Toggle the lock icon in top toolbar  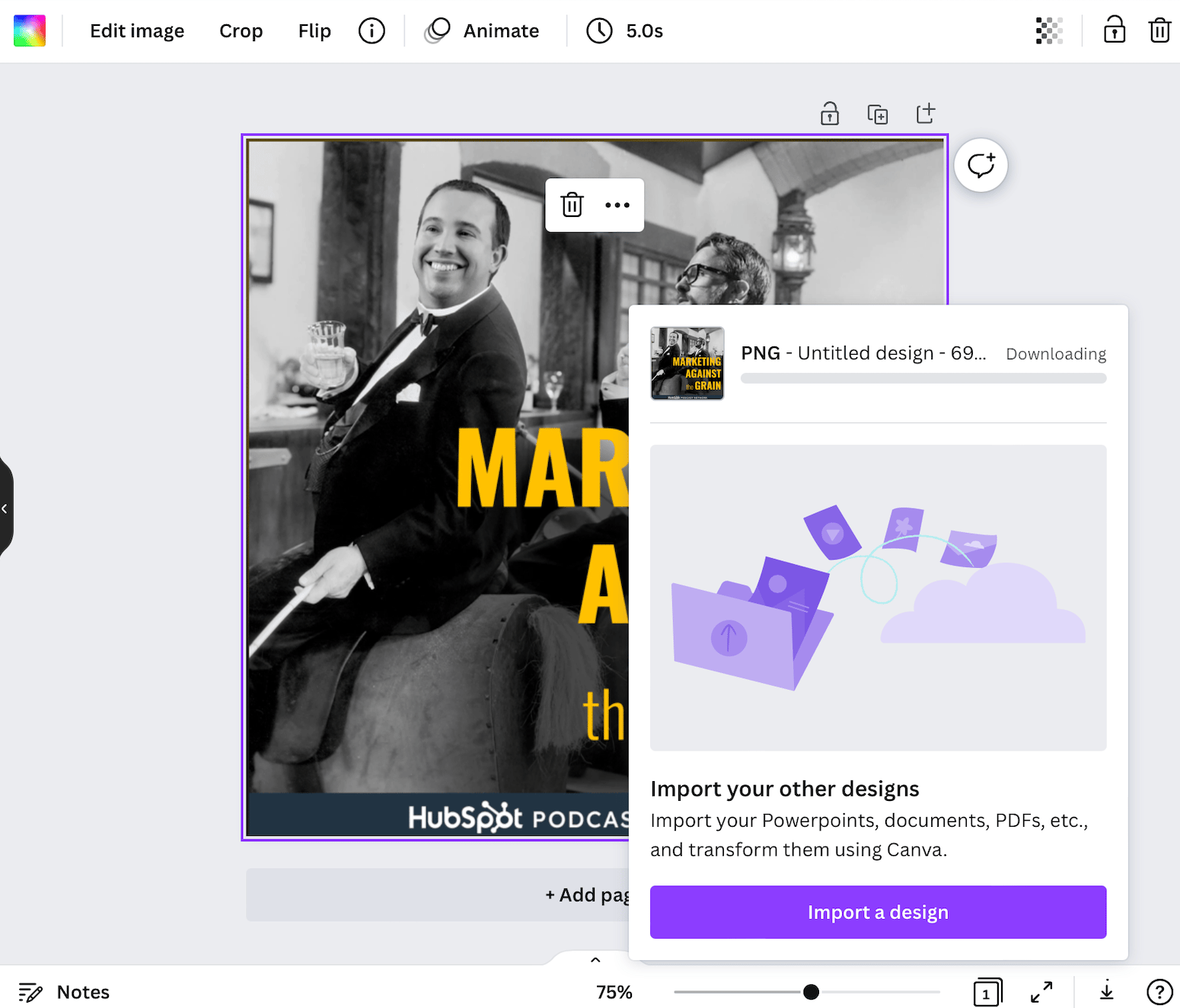[x=1115, y=30]
